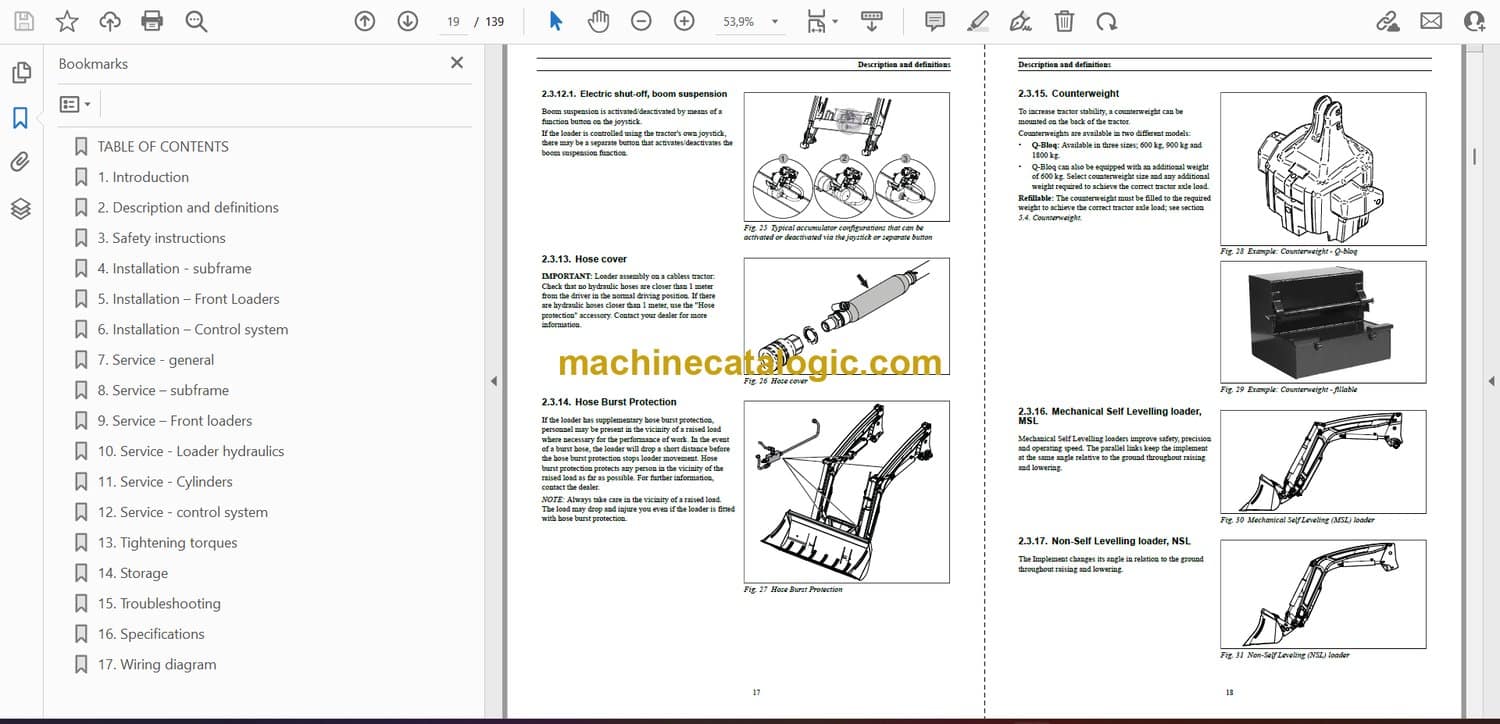
Task: Go to '2. Description and definitions' bookmark
Action: tap(188, 207)
